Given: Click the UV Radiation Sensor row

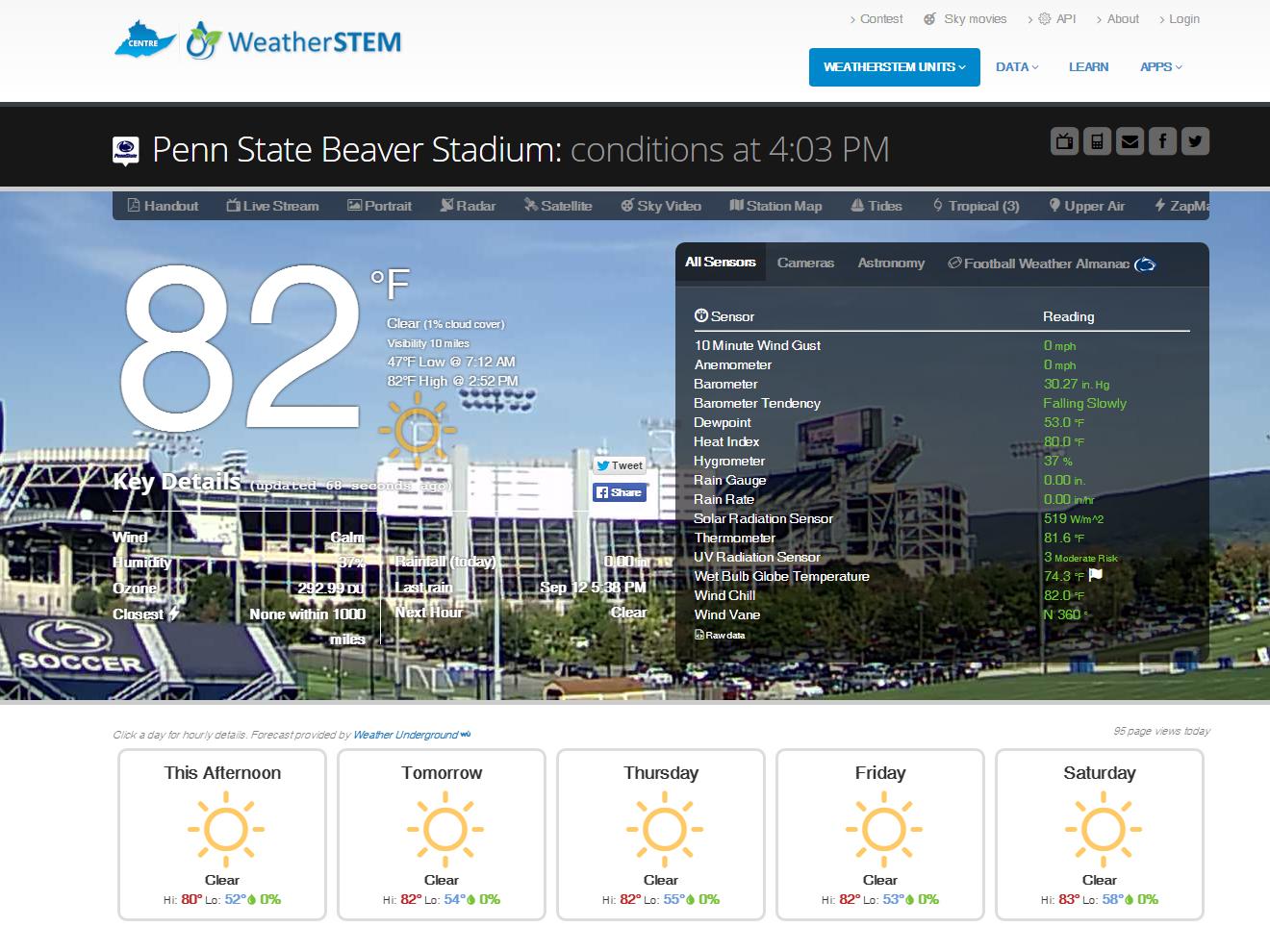Looking at the screenshot, I should 942,557.
